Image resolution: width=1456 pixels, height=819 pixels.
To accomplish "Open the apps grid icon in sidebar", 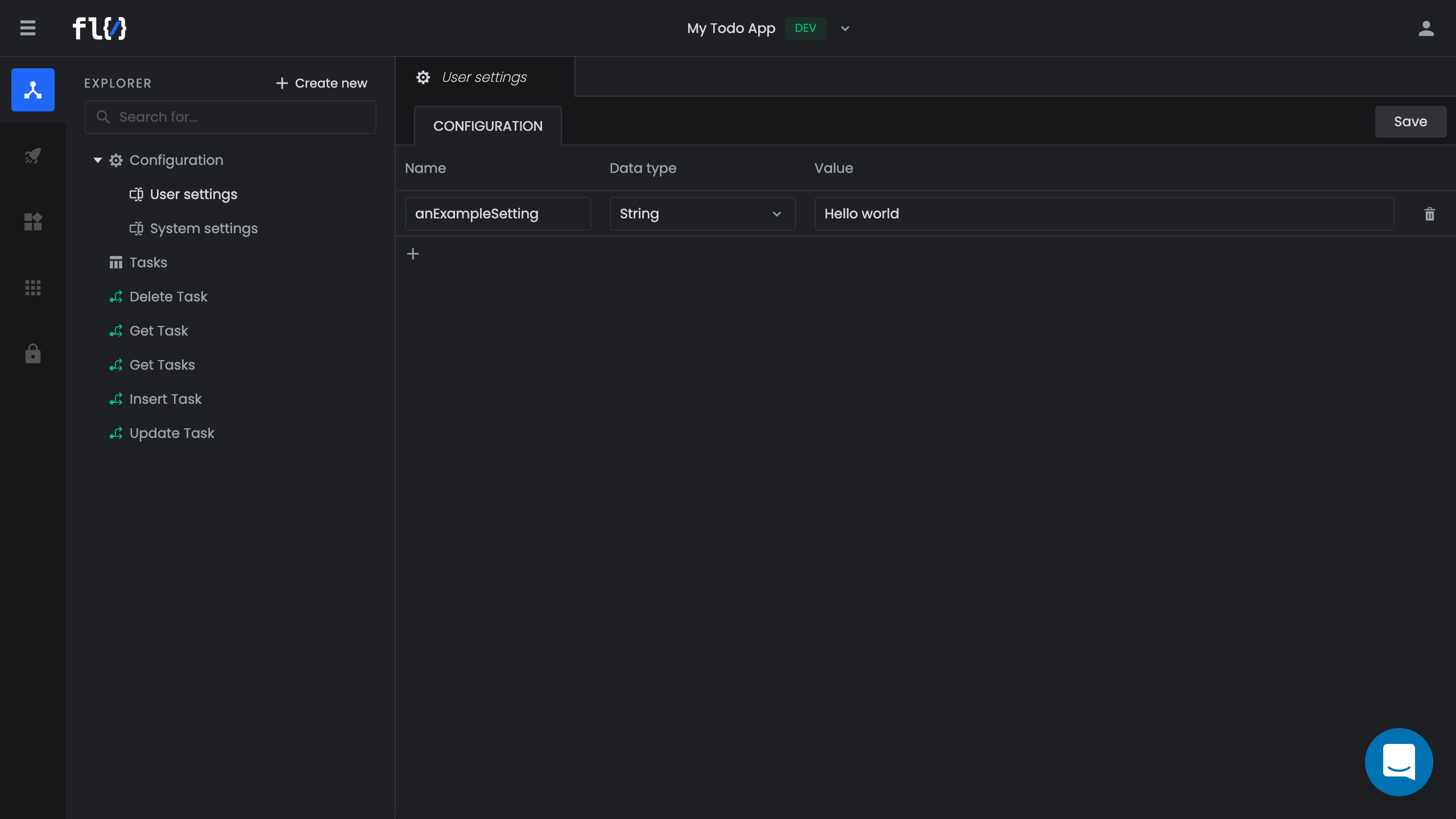I will tap(33, 288).
